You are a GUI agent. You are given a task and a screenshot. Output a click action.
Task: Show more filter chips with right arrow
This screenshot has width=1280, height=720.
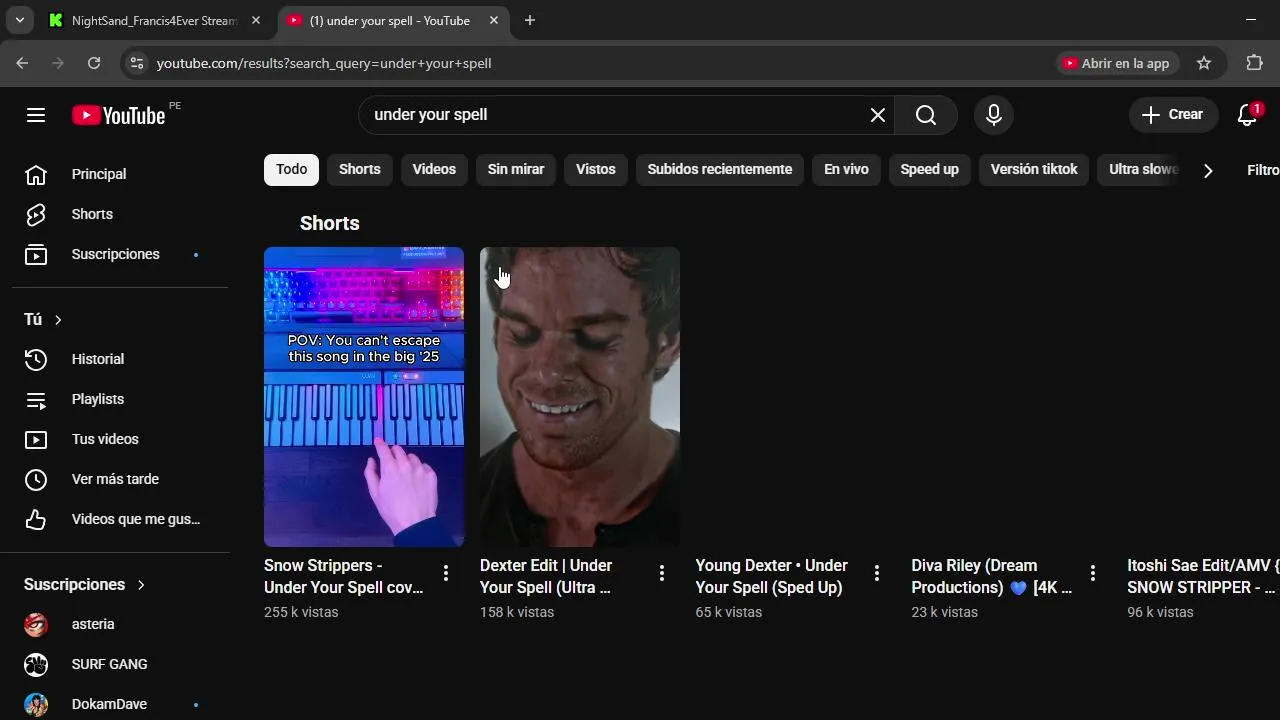tap(1208, 170)
